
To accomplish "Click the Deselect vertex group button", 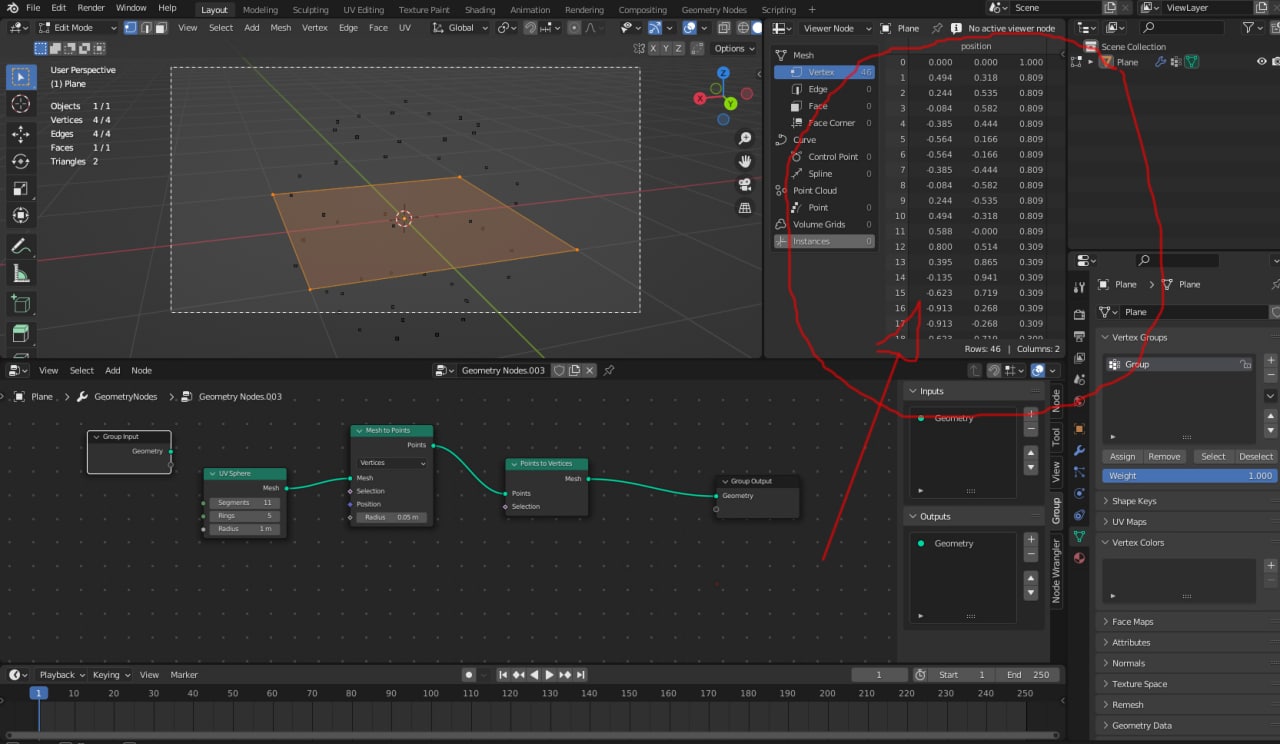I will pos(1255,456).
